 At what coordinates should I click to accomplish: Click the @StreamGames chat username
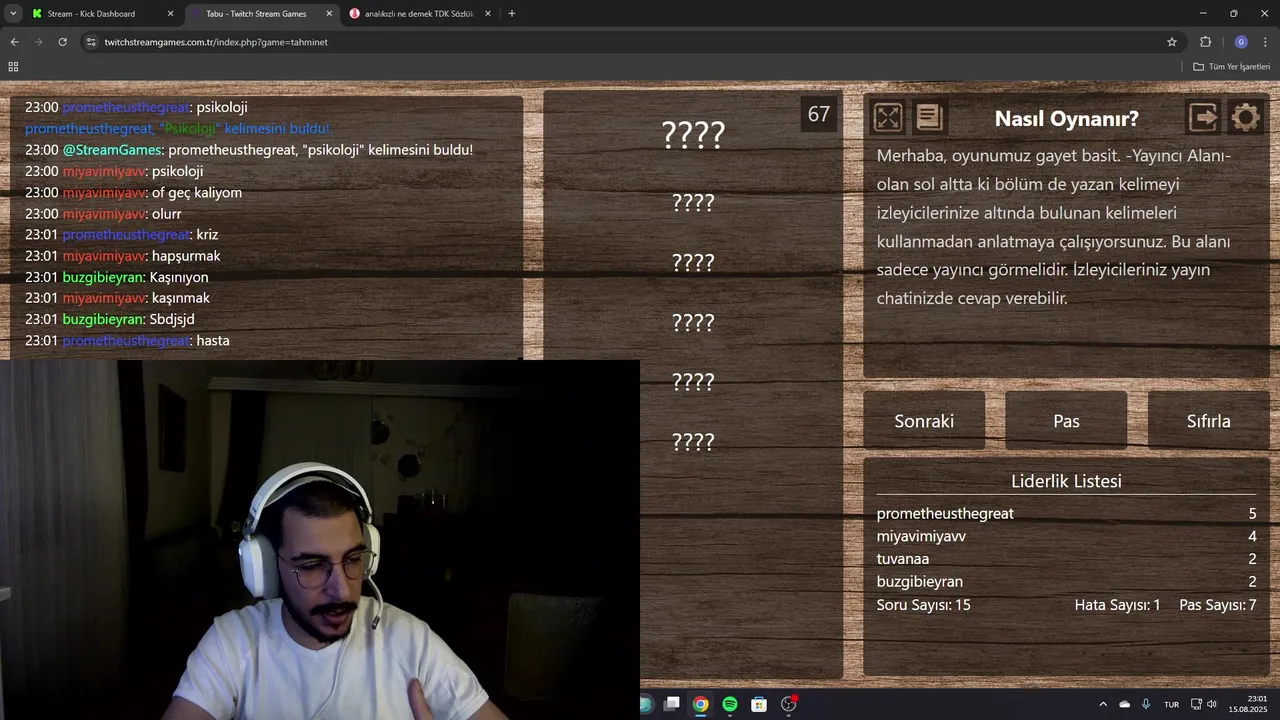tap(112, 150)
